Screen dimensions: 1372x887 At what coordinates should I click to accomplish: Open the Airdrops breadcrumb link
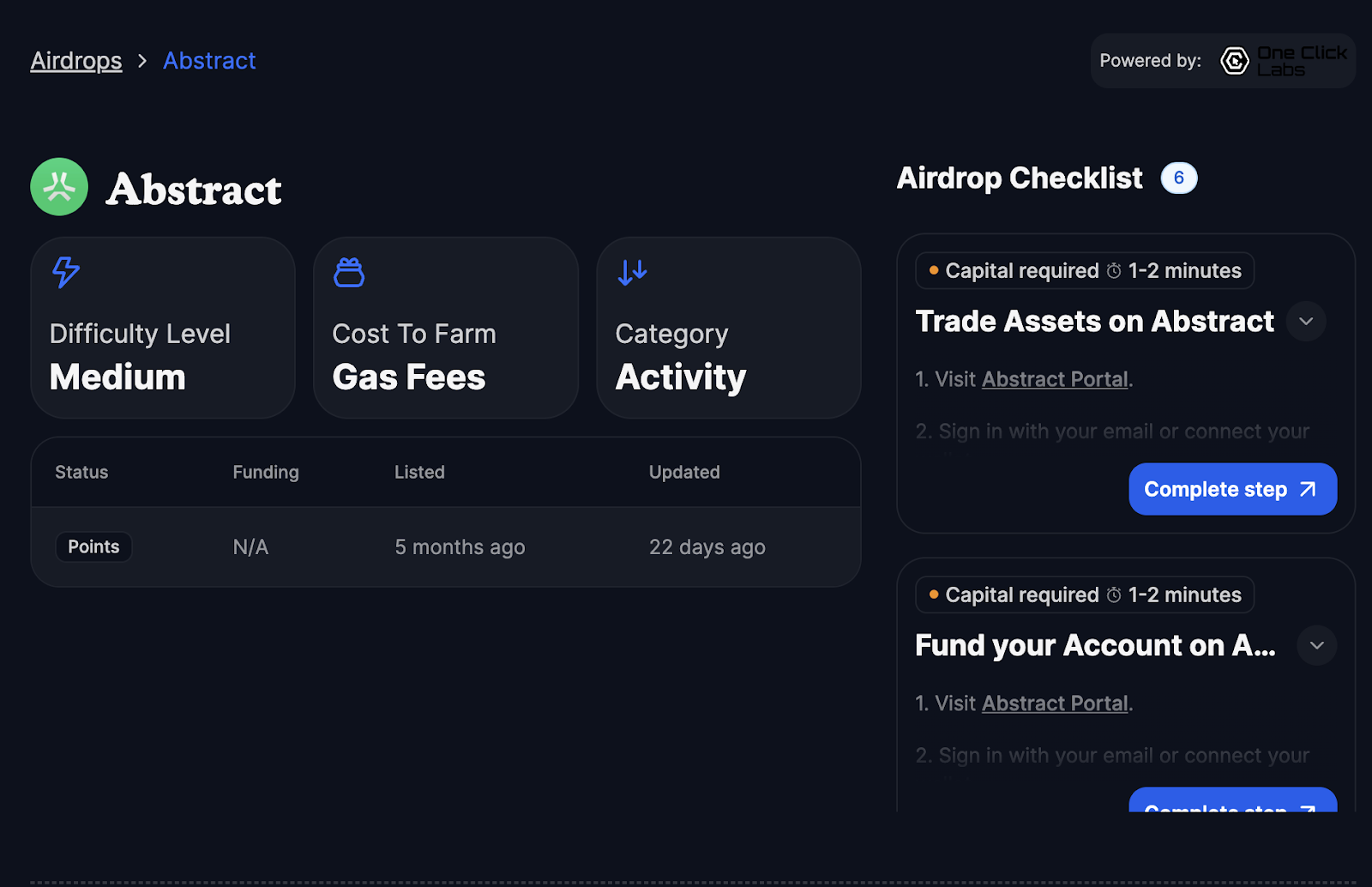tap(76, 61)
